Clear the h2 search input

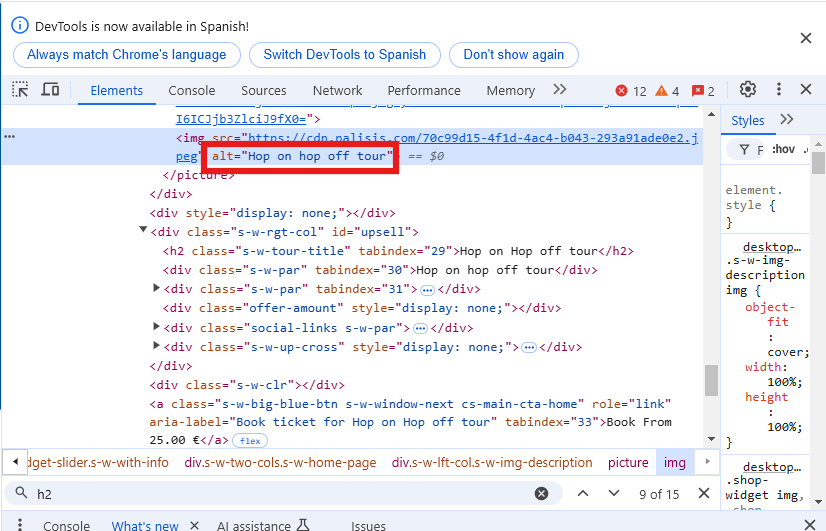pos(541,494)
